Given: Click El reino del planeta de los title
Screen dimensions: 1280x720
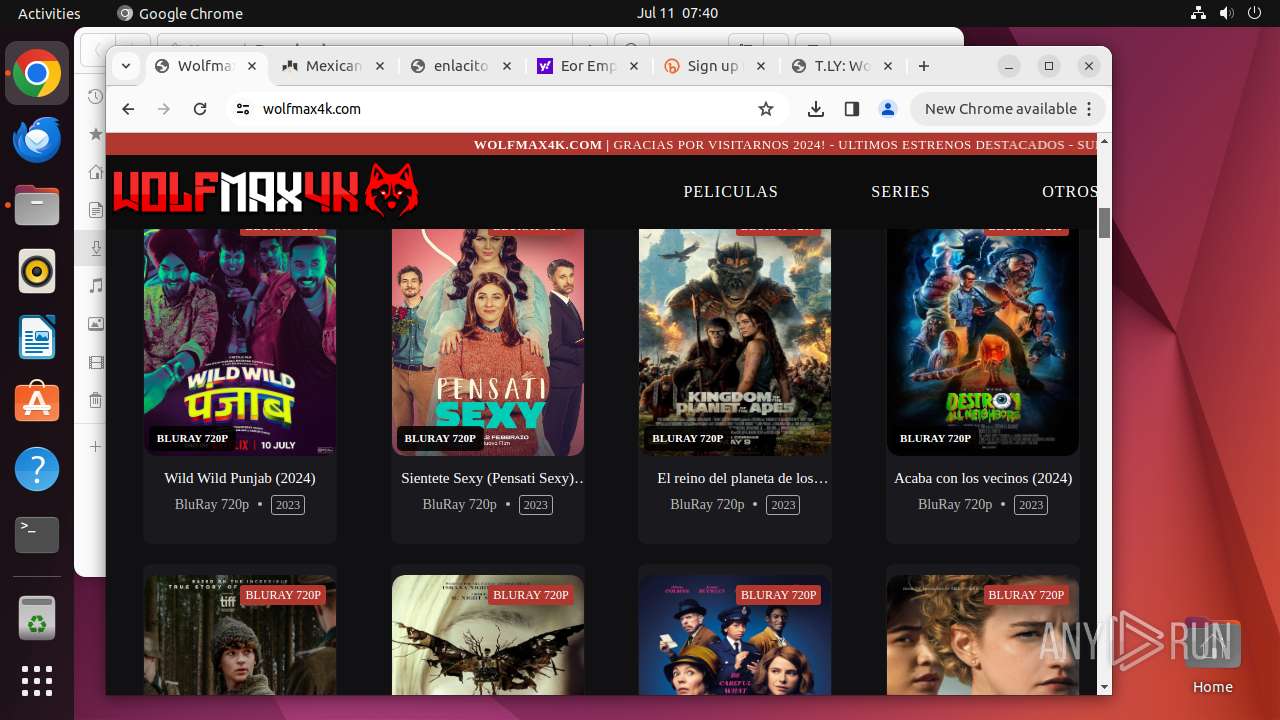Looking at the screenshot, I should pyautogui.click(x=743, y=478).
